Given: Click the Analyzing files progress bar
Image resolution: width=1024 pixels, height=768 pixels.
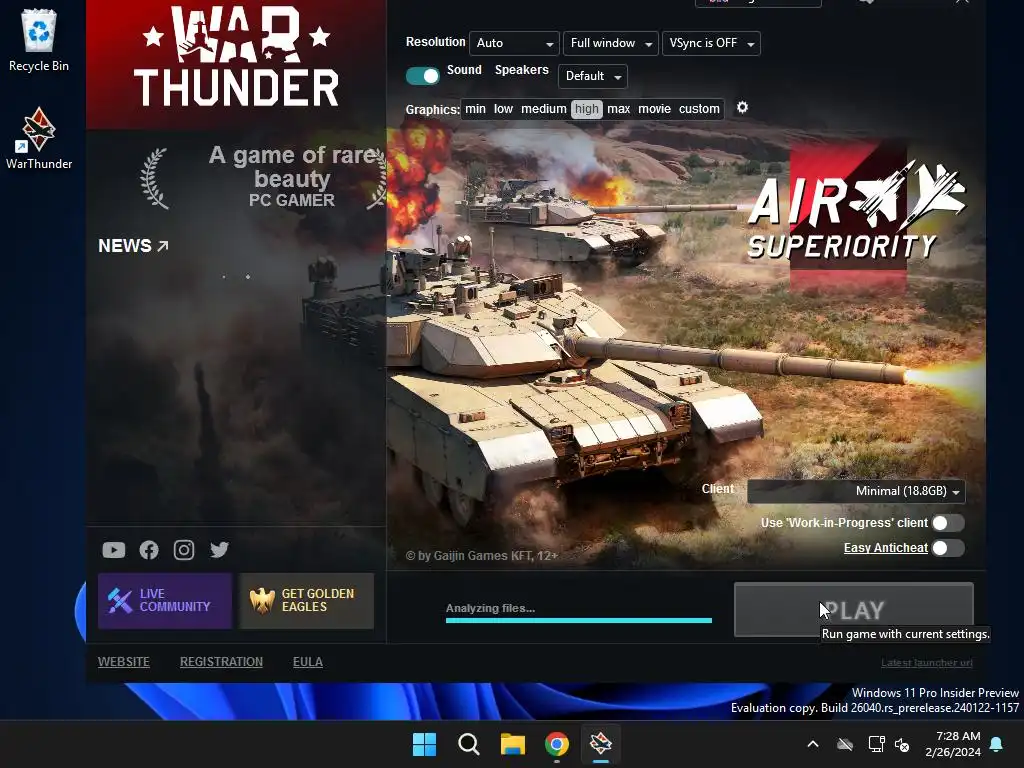Looking at the screenshot, I should [579, 620].
